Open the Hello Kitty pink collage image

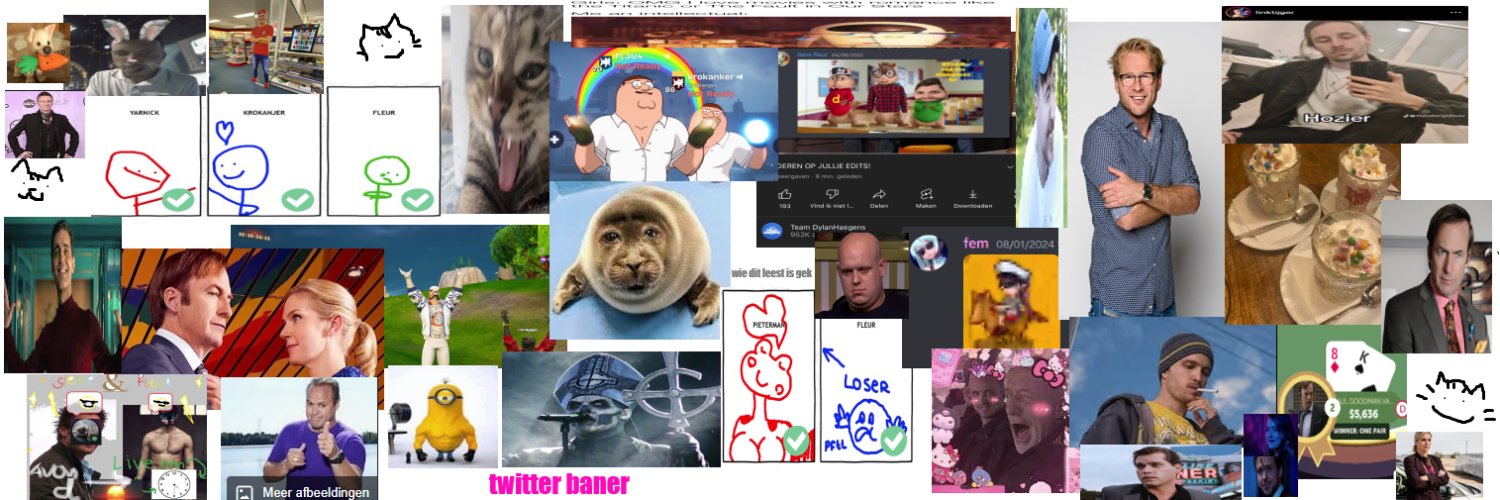coord(1000,420)
